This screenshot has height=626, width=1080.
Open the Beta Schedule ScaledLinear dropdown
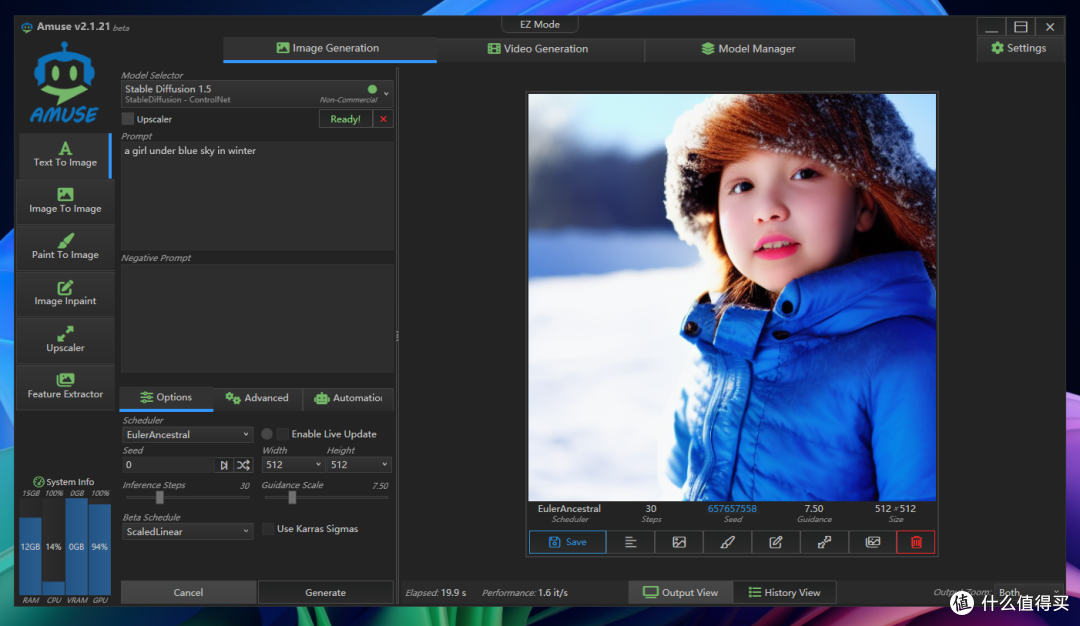[x=187, y=532]
